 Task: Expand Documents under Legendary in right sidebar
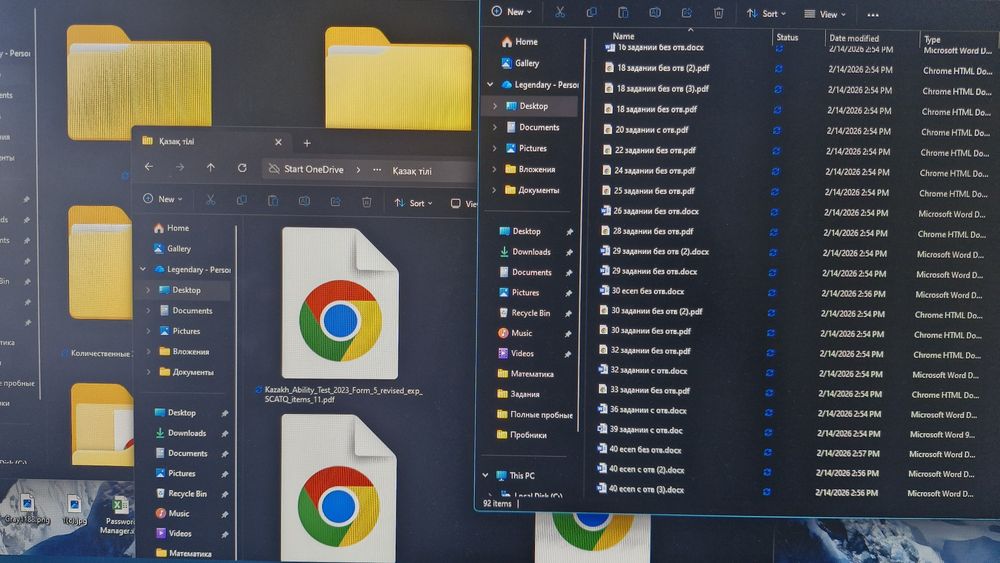tap(494, 128)
